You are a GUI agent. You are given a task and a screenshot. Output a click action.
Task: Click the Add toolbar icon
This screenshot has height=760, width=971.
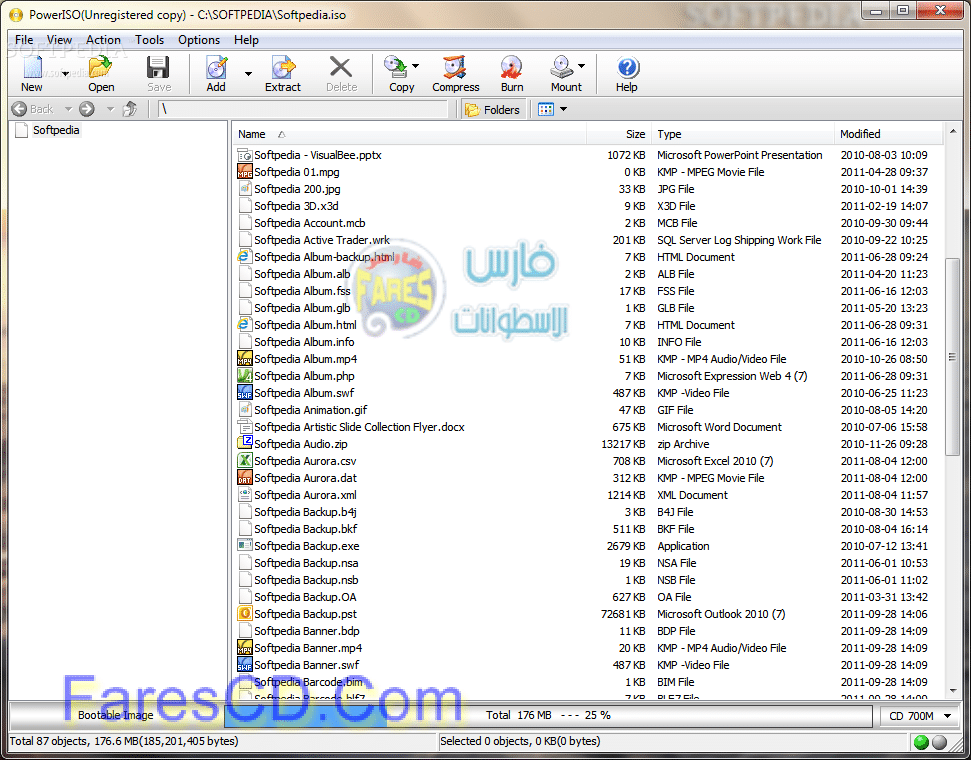[x=216, y=67]
